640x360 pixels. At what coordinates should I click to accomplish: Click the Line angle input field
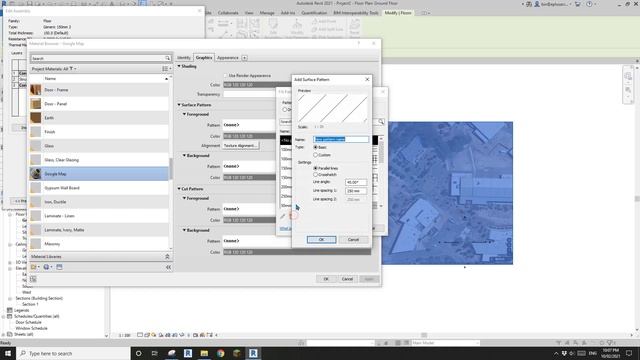click(x=356, y=182)
